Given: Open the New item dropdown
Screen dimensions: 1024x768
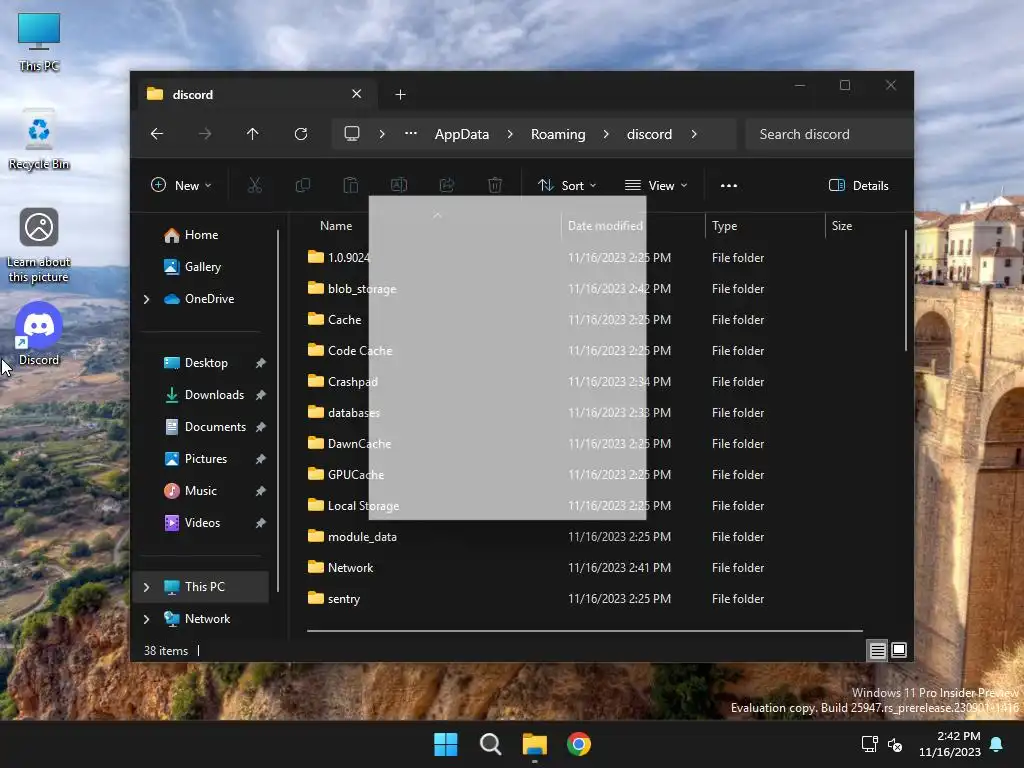Looking at the screenshot, I should click(x=181, y=185).
